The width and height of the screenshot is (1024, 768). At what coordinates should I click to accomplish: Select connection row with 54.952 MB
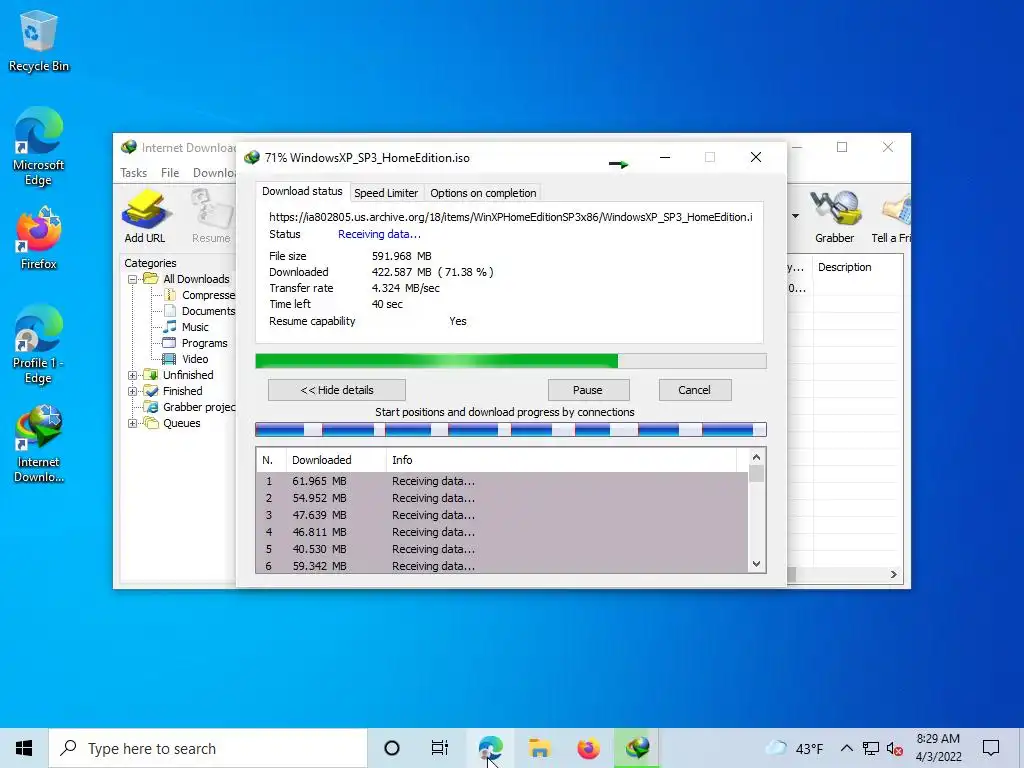[502, 498]
